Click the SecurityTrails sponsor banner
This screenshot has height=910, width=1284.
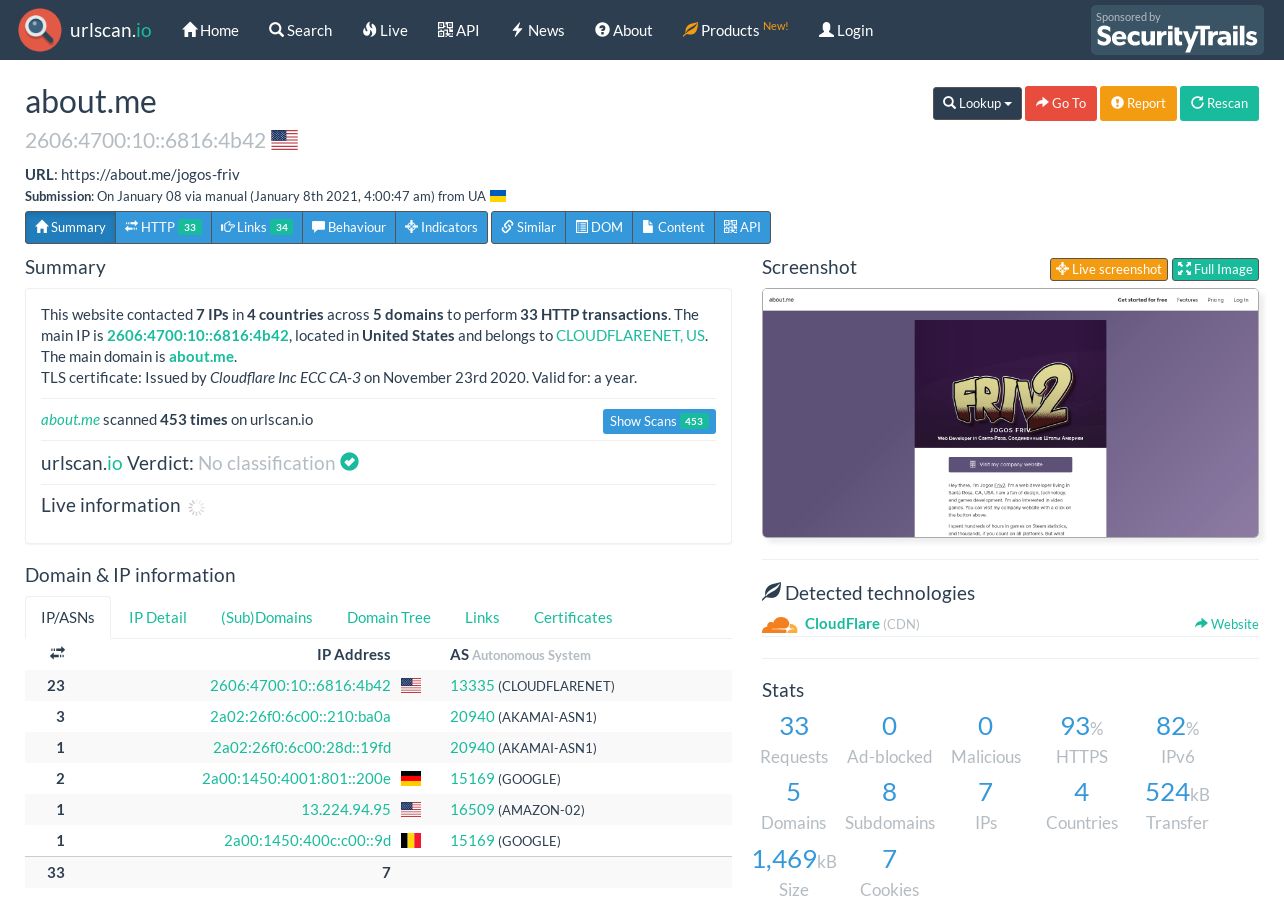(x=1177, y=30)
